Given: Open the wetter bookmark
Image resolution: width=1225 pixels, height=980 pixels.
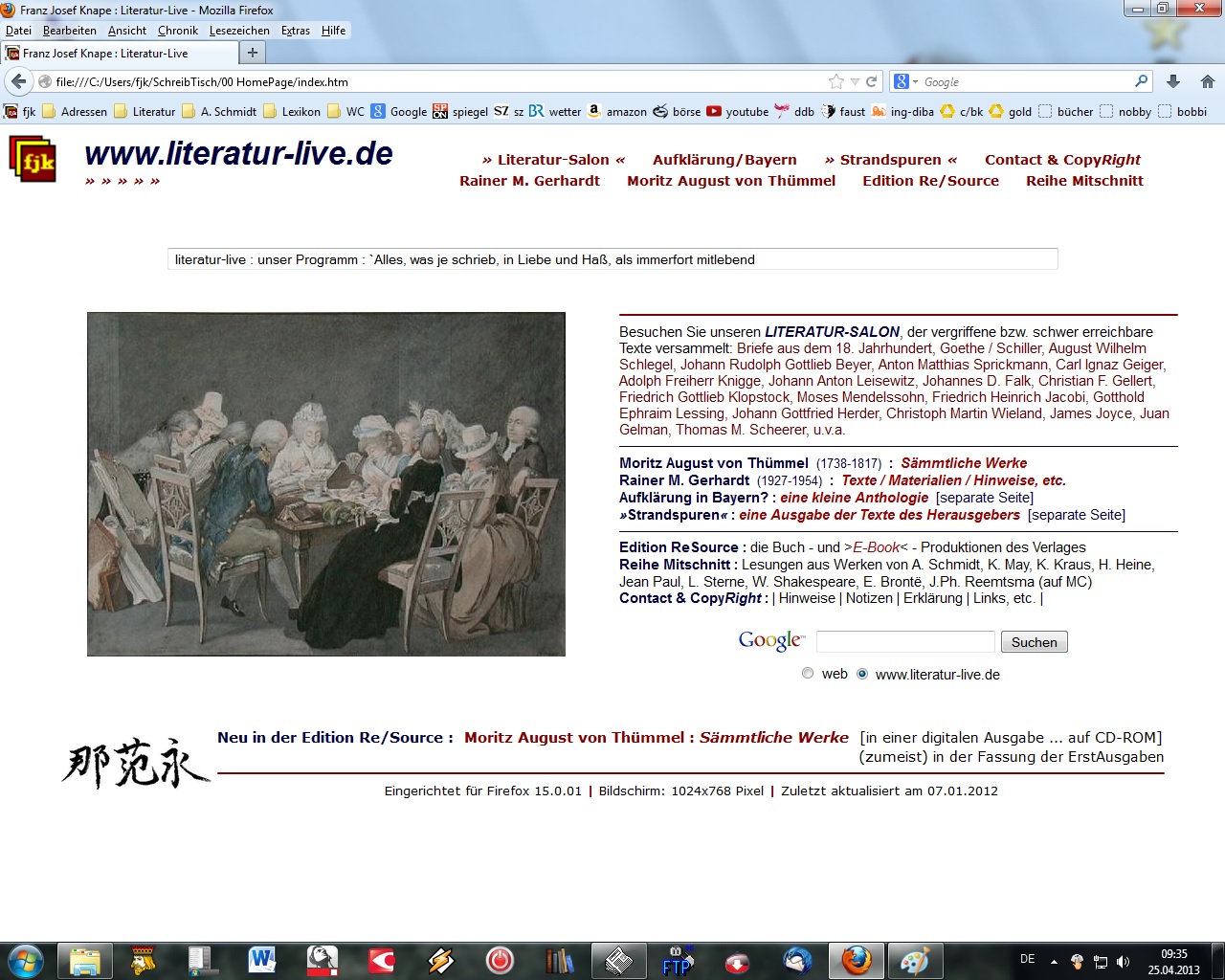Looking at the screenshot, I should pyautogui.click(x=555, y=111).
